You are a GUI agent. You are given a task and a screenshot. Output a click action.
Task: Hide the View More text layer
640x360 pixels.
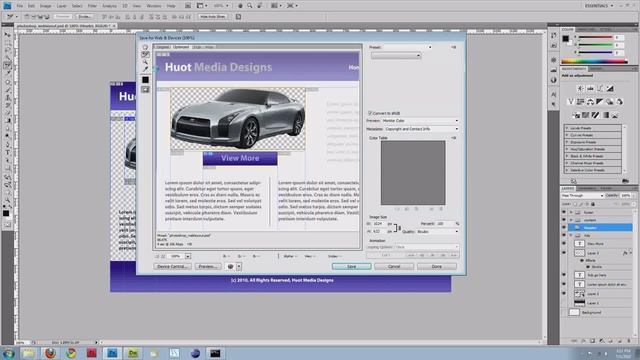(564, 244)
